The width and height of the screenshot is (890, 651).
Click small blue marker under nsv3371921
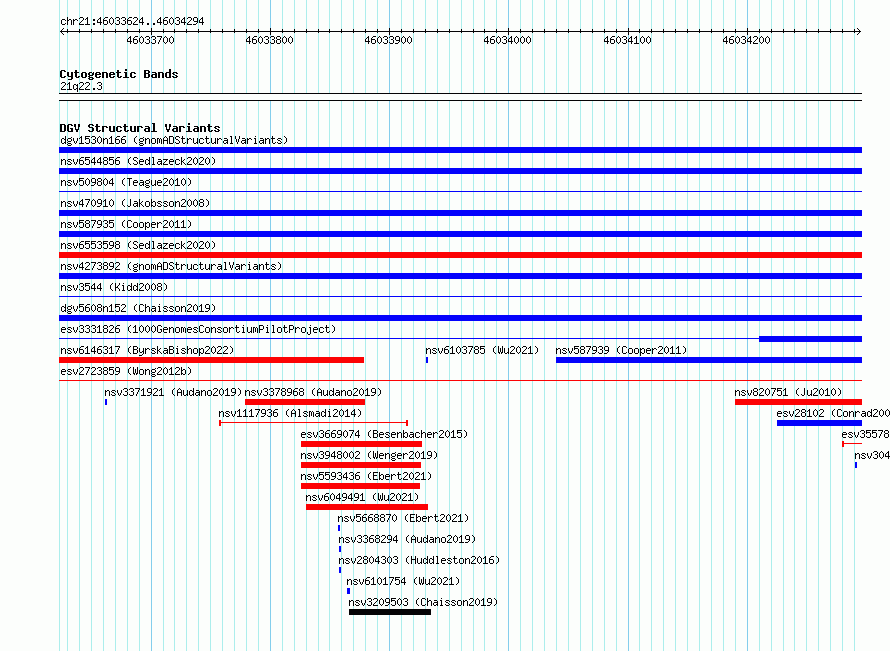[x=106, y=402]
